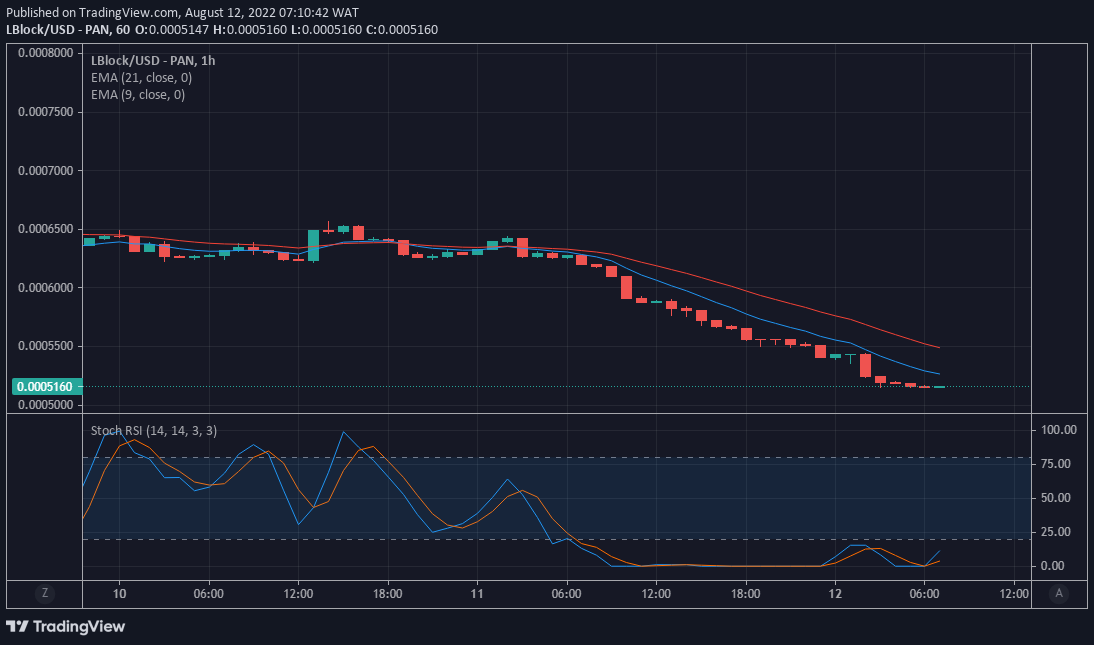The height and width of the screenshot is (645, 1094).
Task: Click the 75.00 Stoch RSI scale value
Action: (1058, 464)
